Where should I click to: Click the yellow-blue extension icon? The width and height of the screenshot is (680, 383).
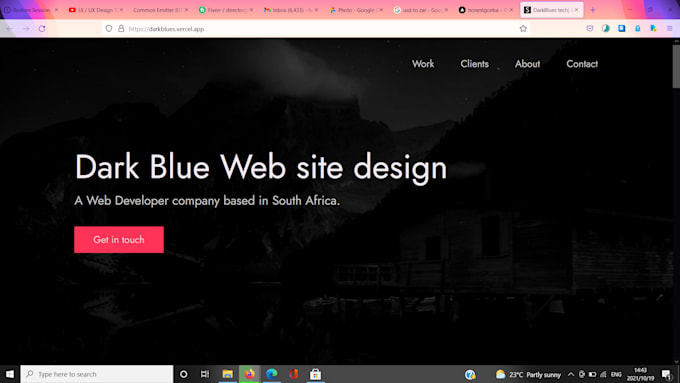[653, 29]
